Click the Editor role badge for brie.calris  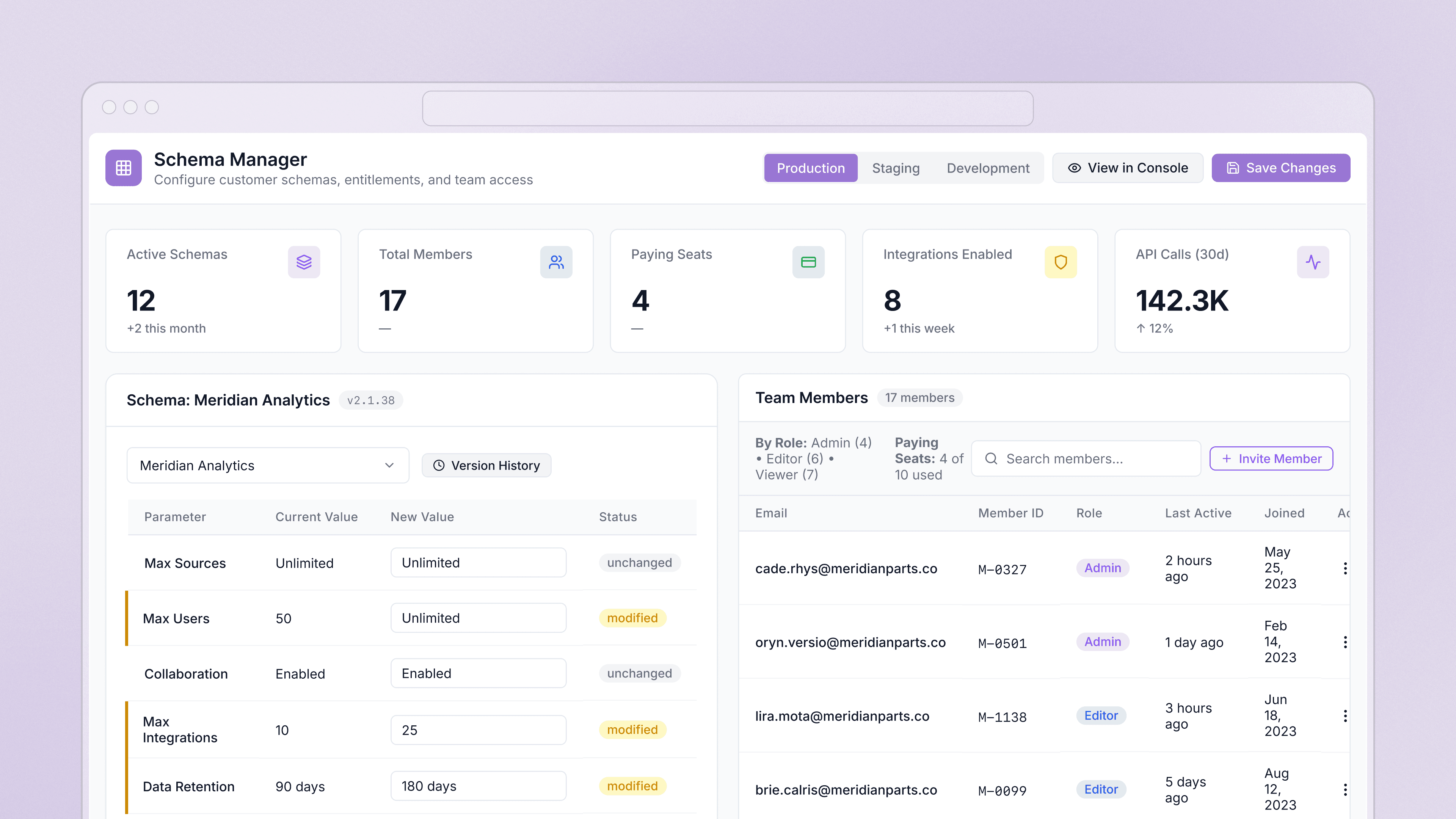(1100, 789)
